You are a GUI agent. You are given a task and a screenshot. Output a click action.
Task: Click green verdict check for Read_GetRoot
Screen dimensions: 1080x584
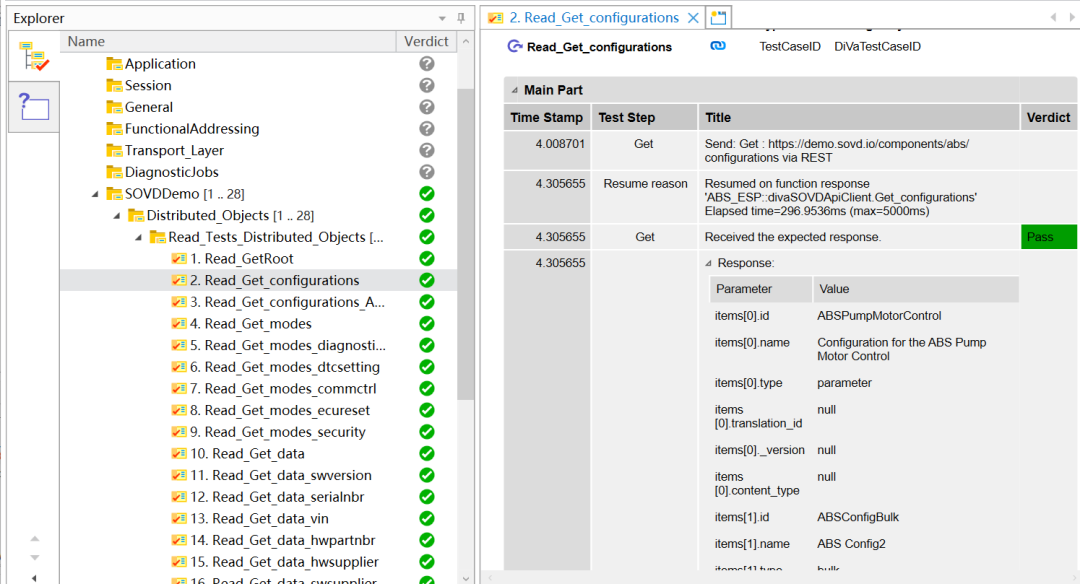pyautogui.click(x=427, y=259)
